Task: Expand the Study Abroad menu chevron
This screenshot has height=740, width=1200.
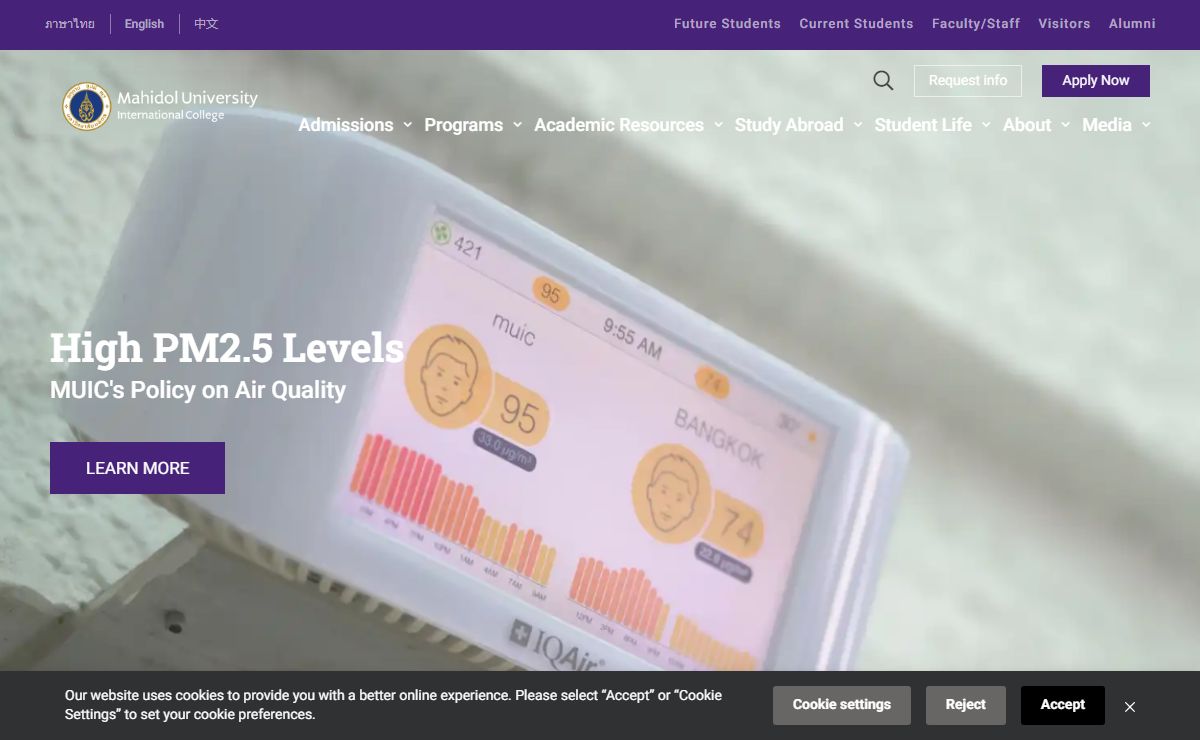Action: click(858, 125)
